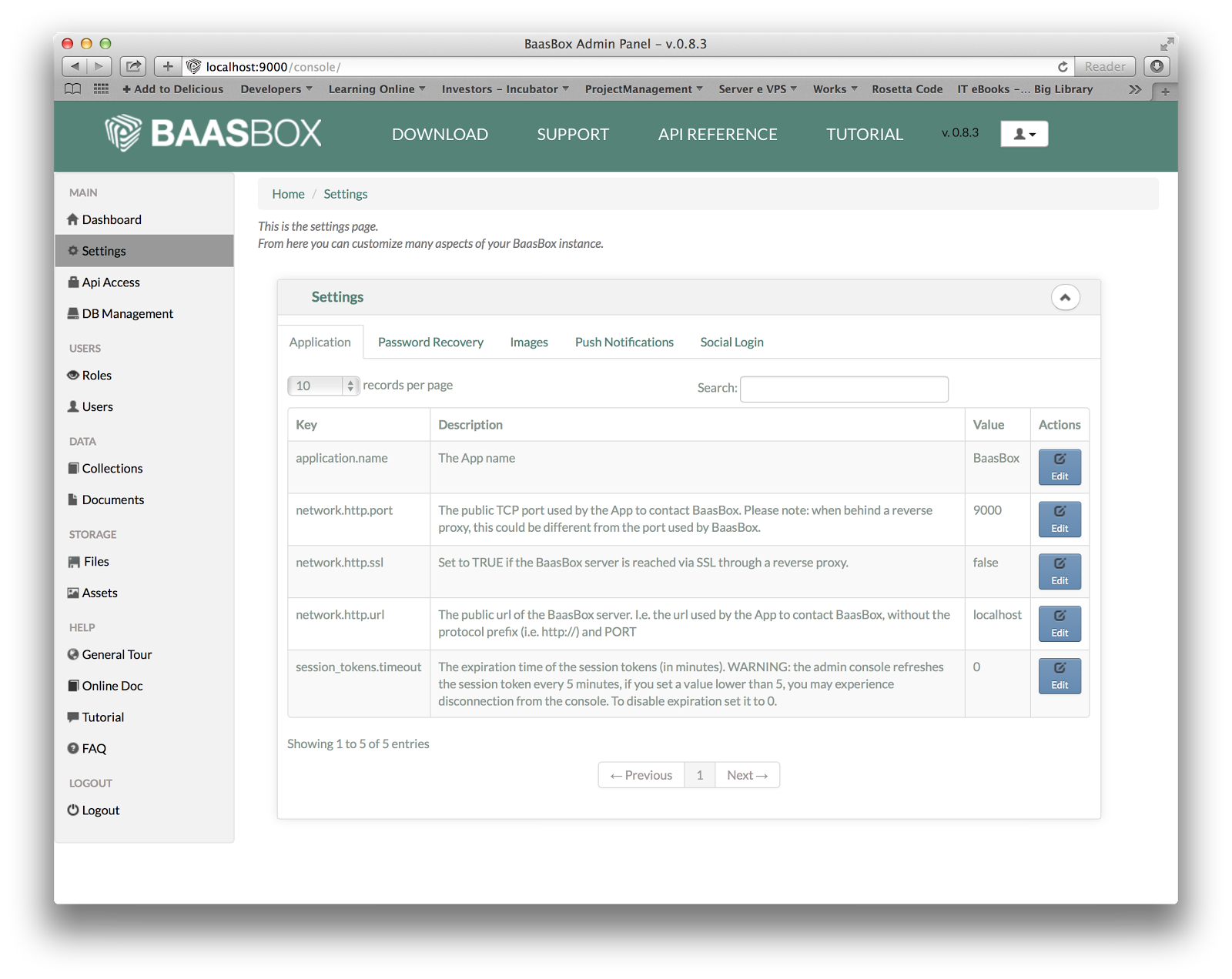1232x979 pixels.
Task: Edit the session_tokens.timeout setting
Action: (x=1059, y=676)
